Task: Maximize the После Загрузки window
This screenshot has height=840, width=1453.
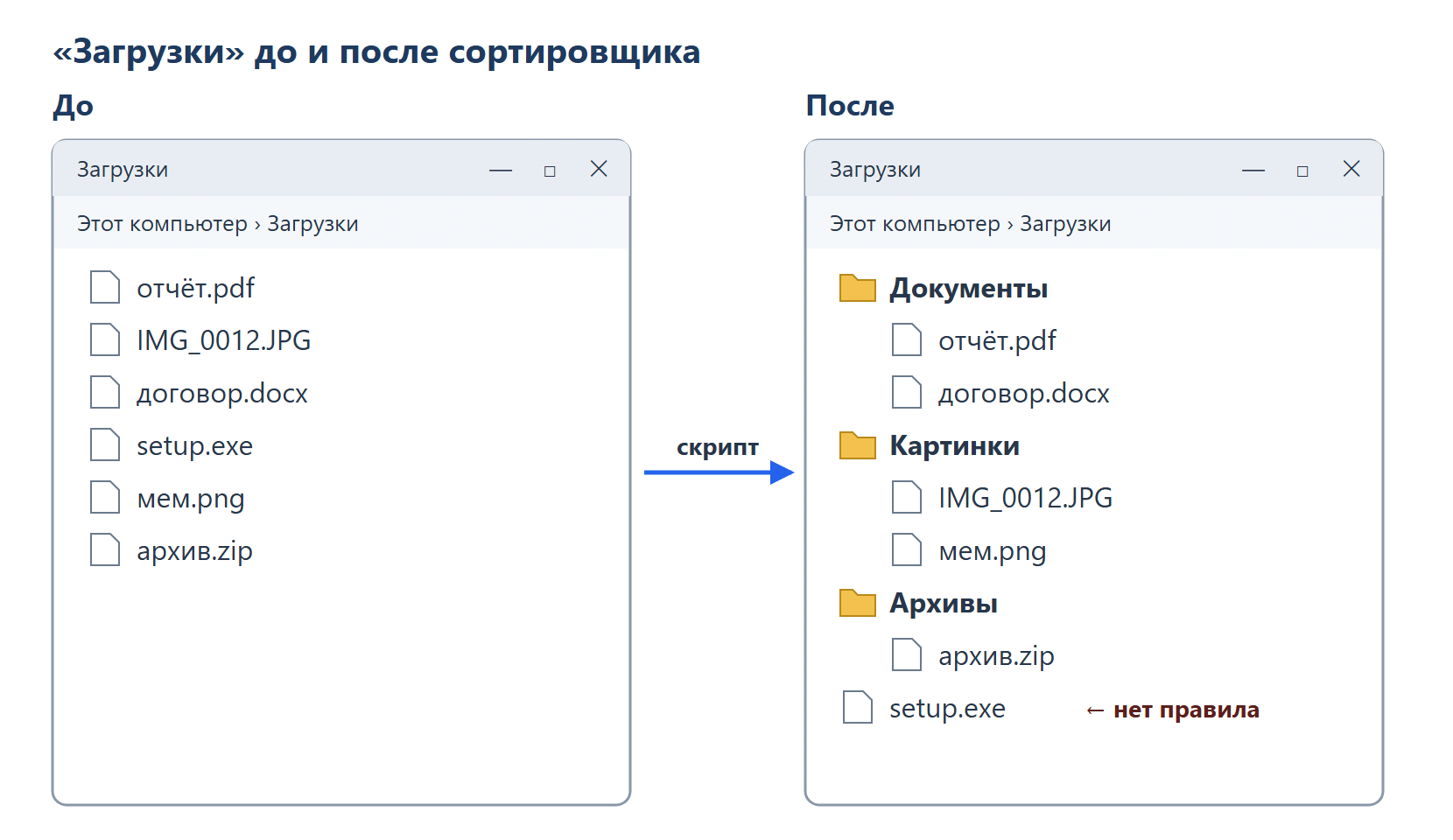Action: coord(1302,171)
